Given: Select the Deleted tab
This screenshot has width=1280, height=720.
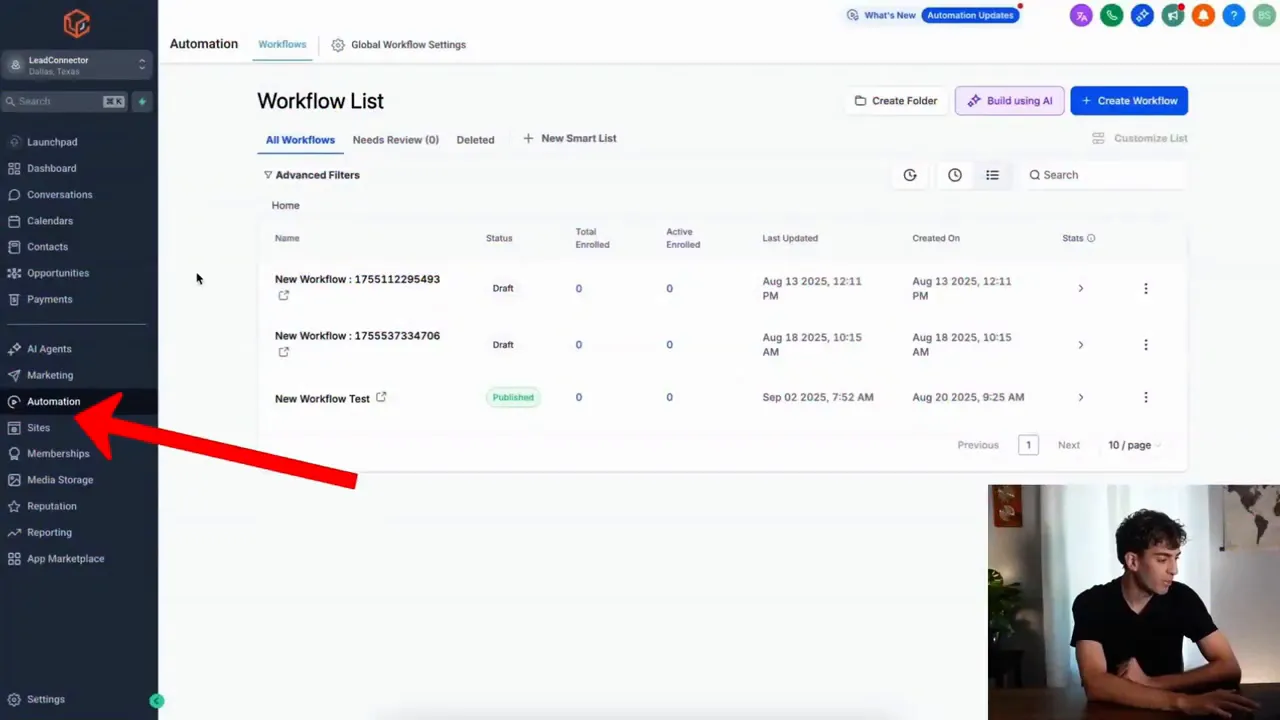Looking at the screenshot, I should point(475,140).
